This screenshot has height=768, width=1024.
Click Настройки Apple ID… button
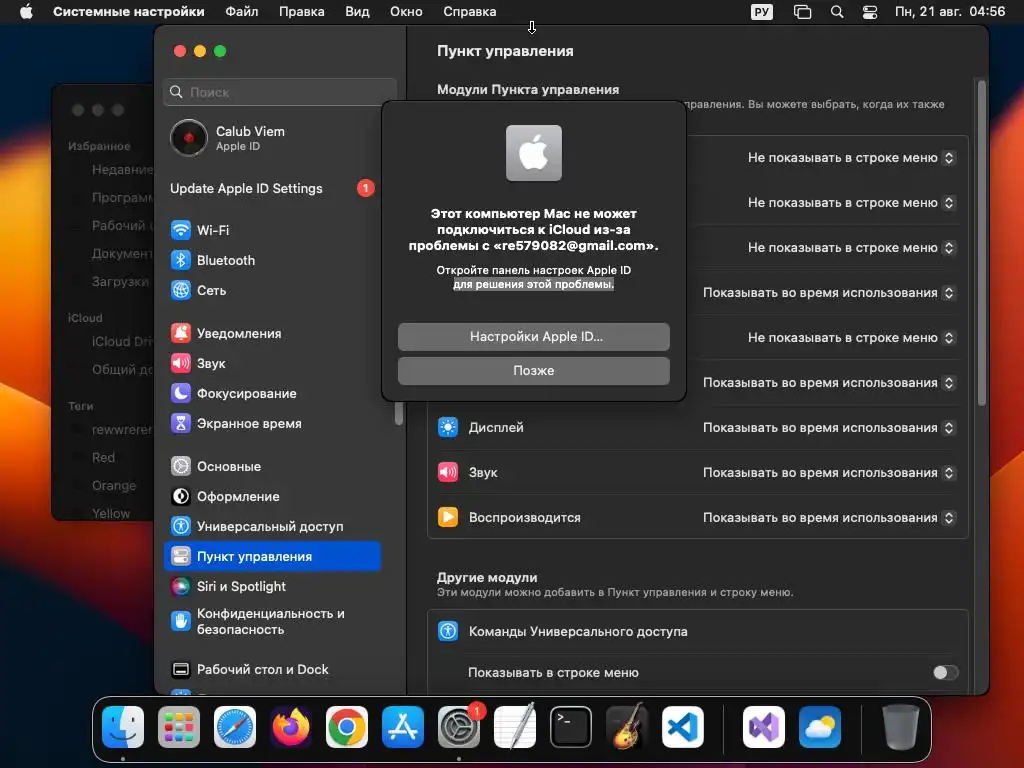pos(534,337)
